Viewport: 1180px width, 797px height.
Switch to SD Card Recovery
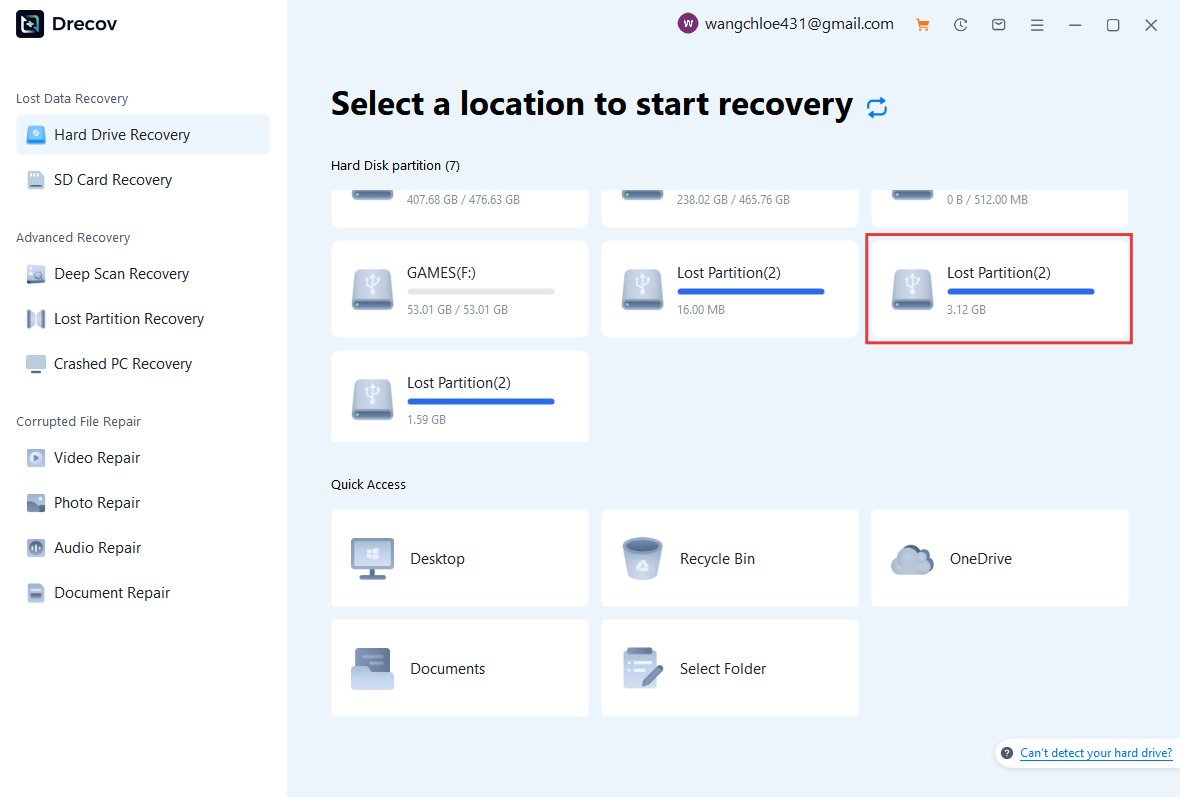point(111,179)
